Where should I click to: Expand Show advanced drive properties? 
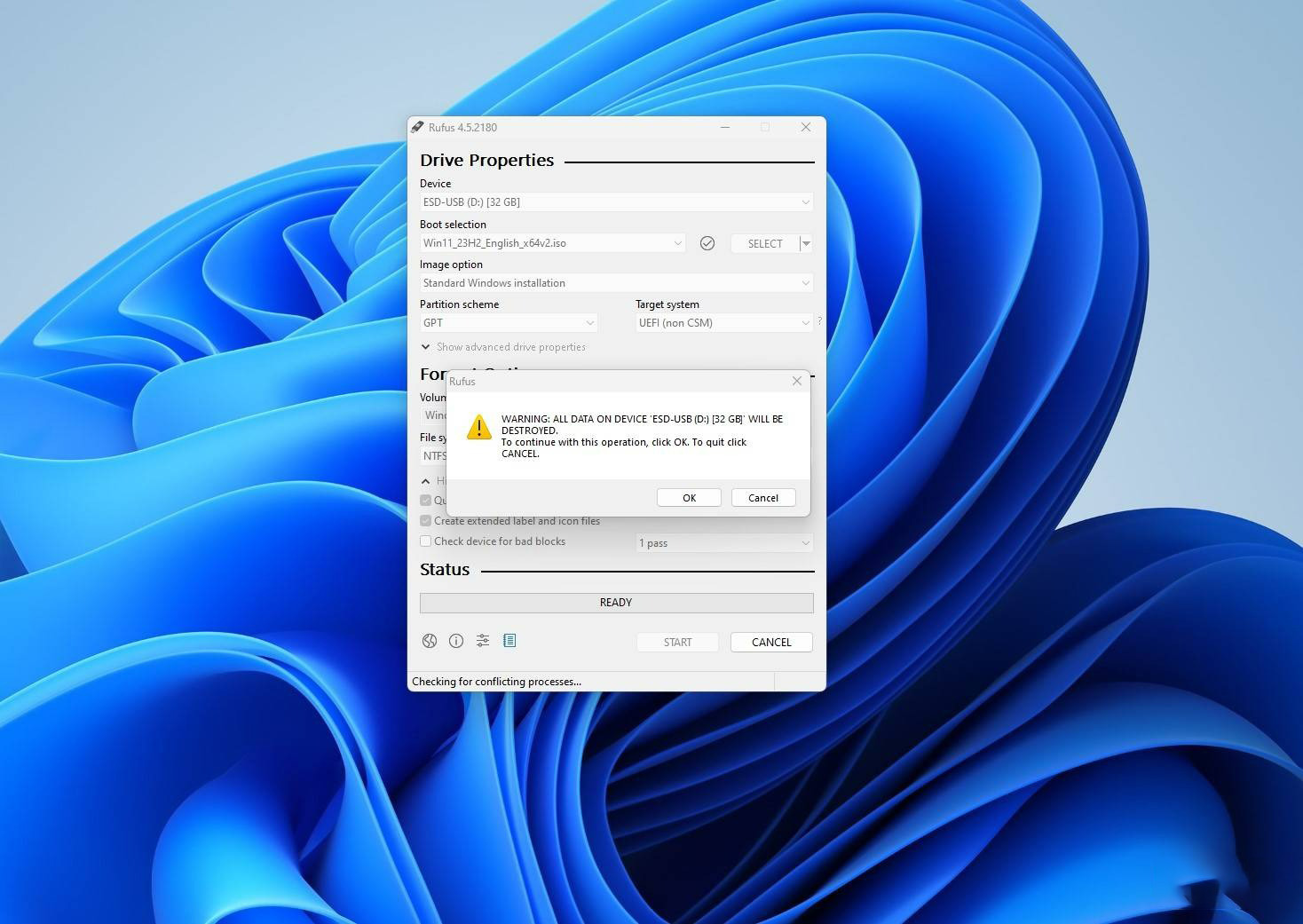(503, 347)
